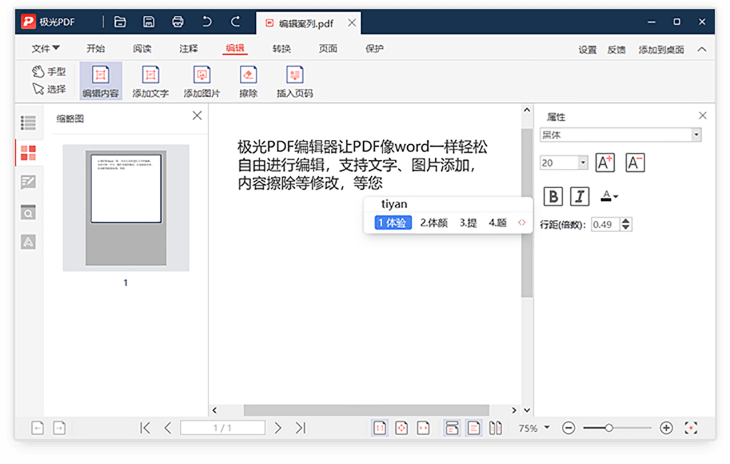
Task: Redo the last action
Action: click(236, 22)
